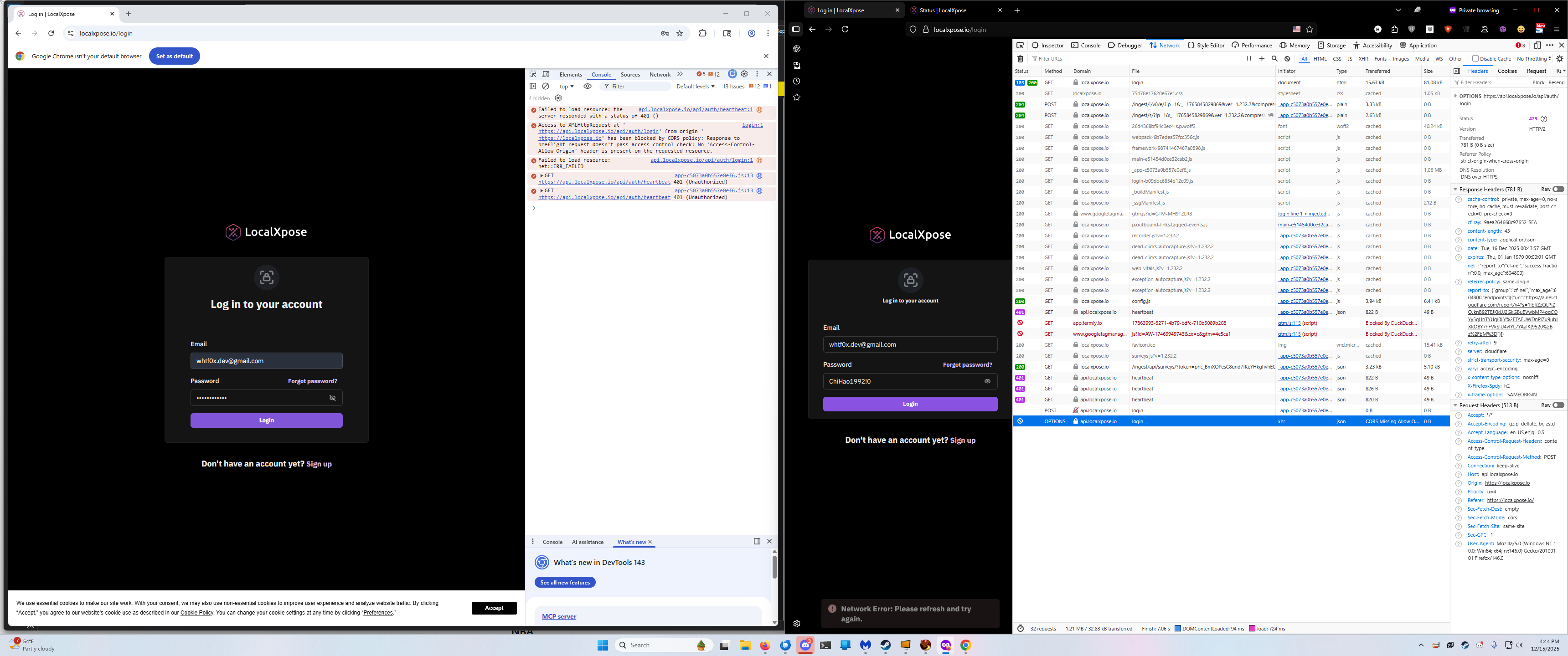
Task: Click the Accept cookies button
Action: [494, 608]
